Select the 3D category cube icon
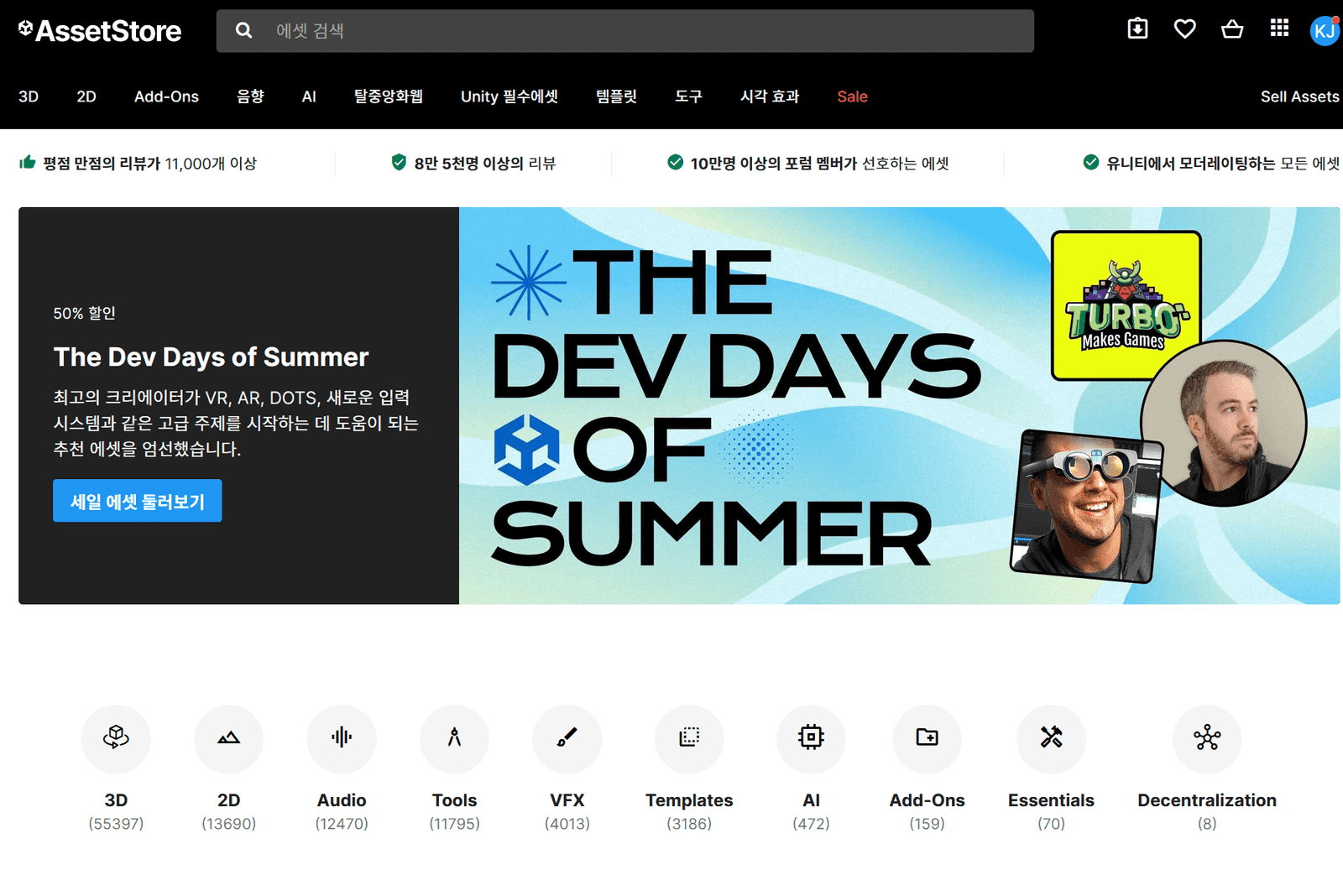The height and width of the screenshot is (896, 1343). (x=116, y=738)
